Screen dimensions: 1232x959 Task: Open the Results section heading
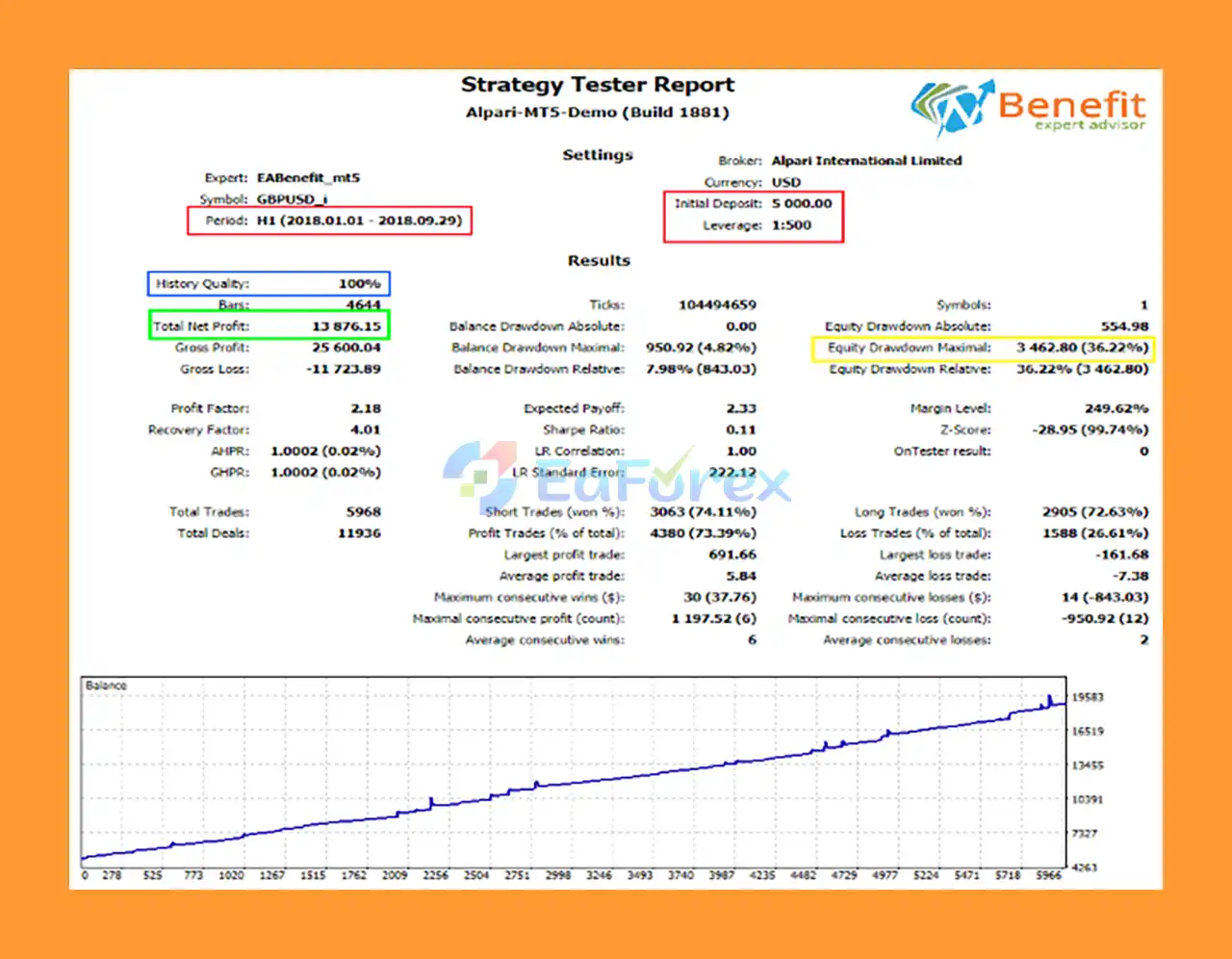(x=599, y=261)
